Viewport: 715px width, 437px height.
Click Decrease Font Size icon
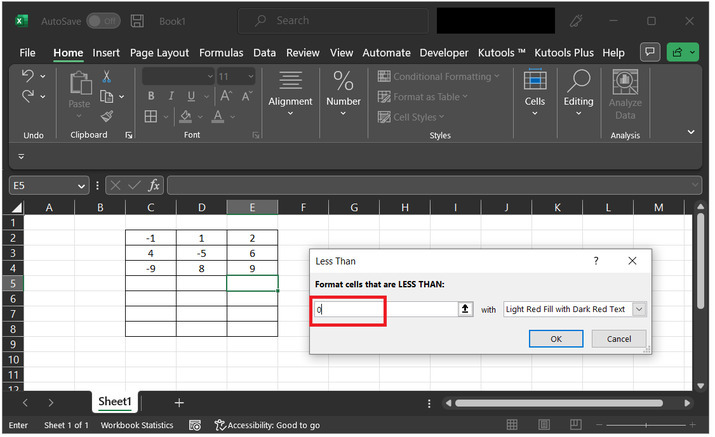click(247, 96)
